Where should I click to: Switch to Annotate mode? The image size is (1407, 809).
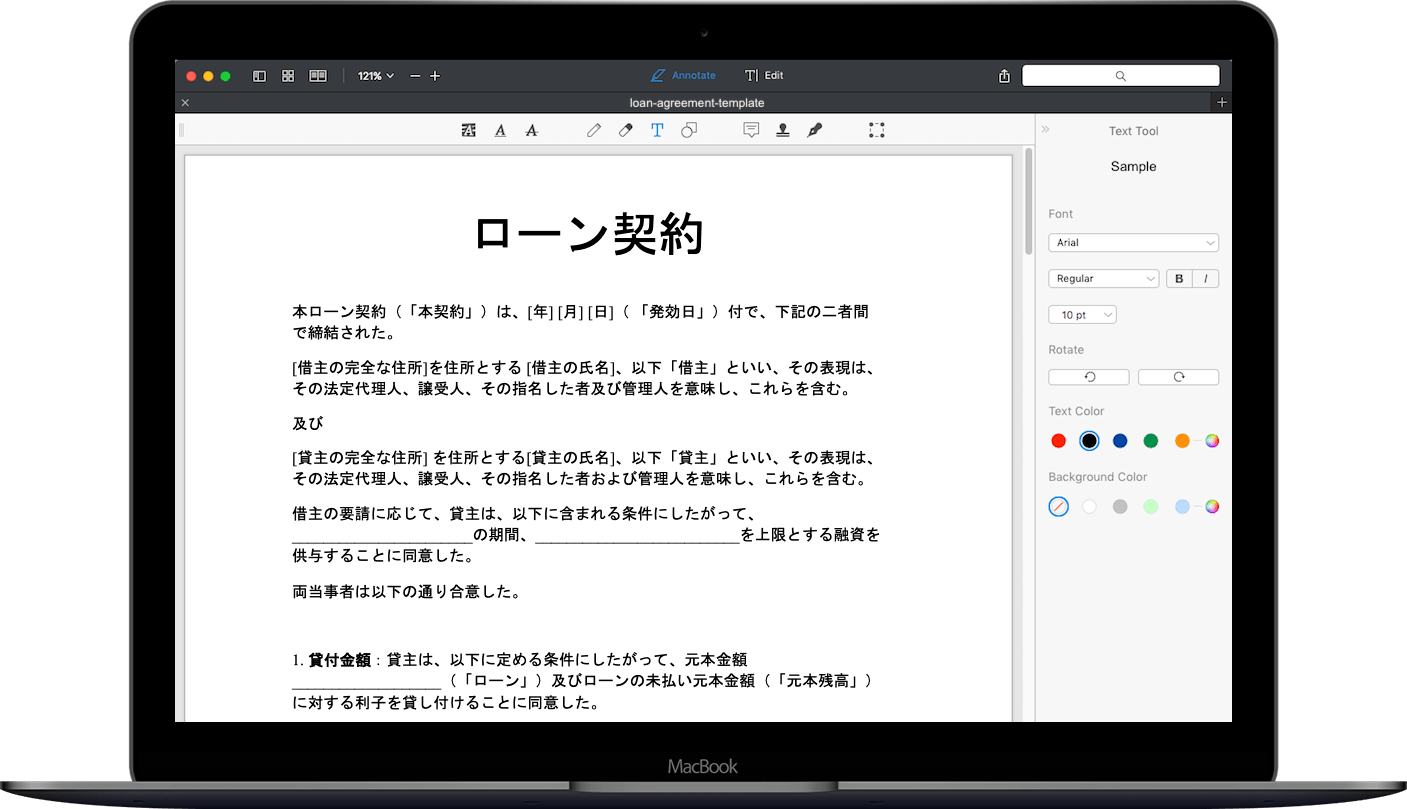point(683,76)
